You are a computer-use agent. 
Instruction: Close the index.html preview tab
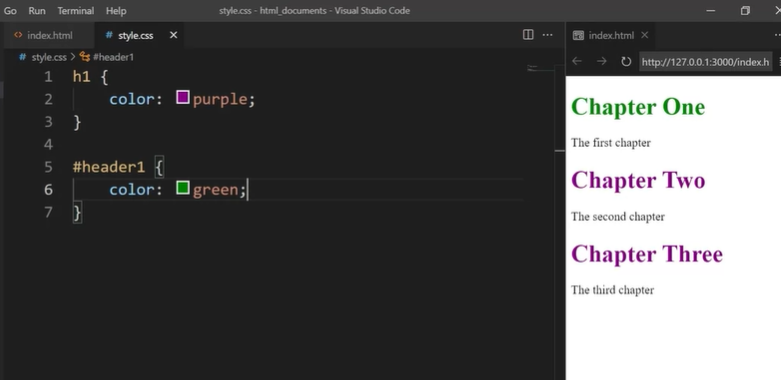coord(645,35)
